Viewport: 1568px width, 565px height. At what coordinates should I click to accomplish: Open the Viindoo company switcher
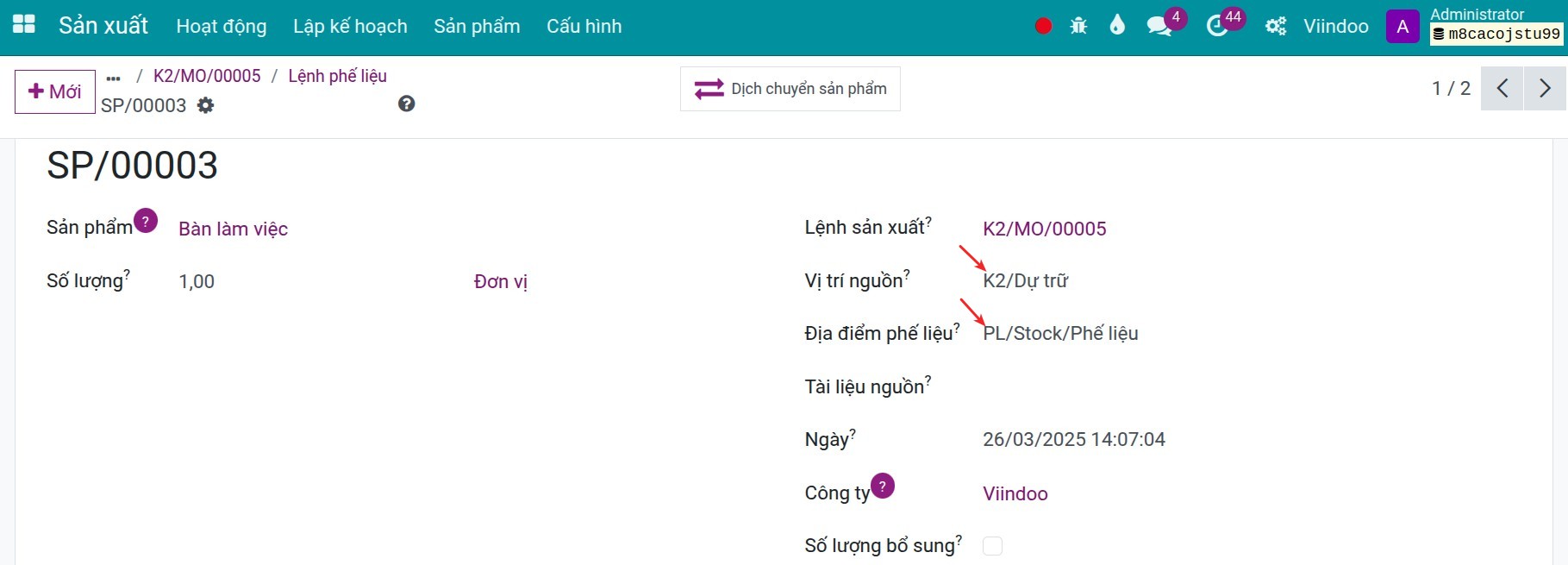tap(1336, 26)
